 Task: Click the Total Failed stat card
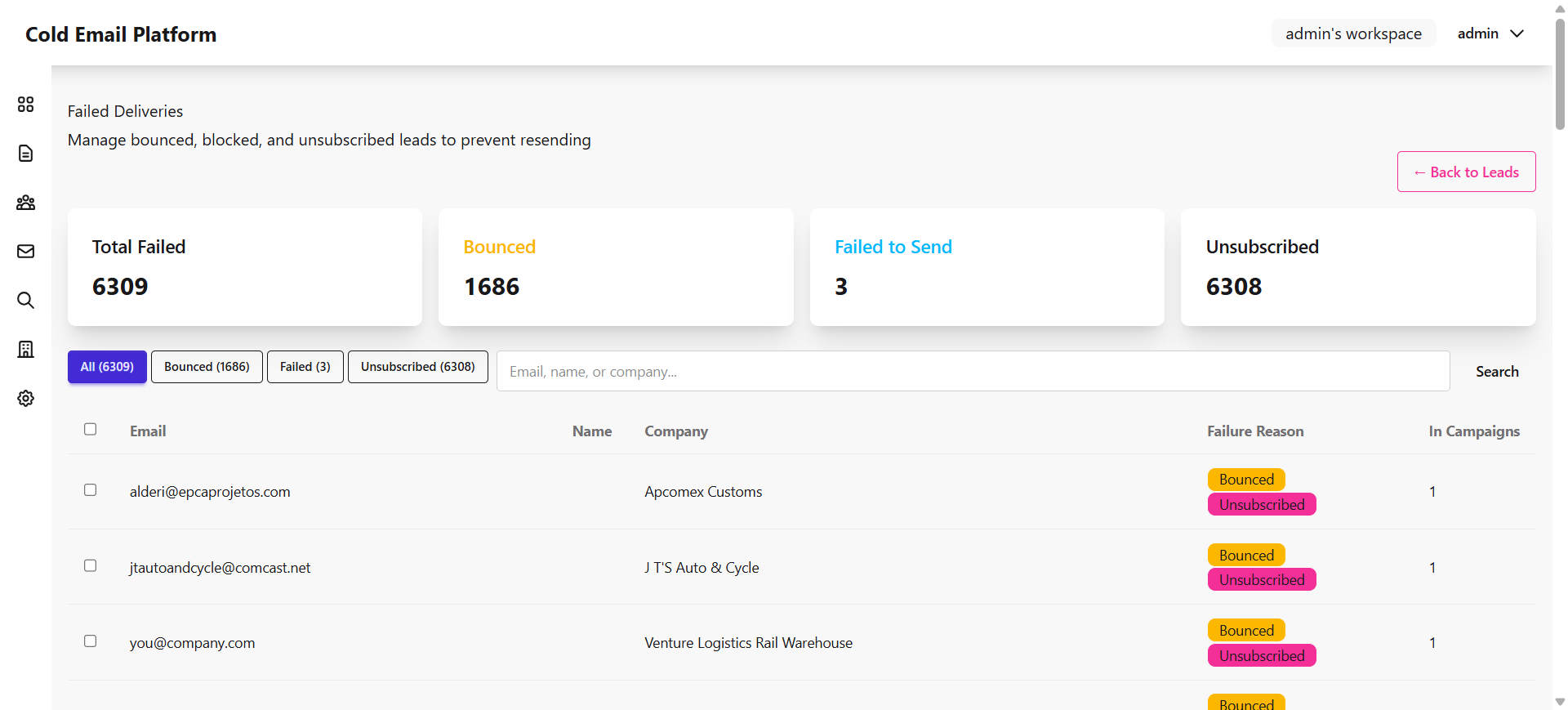click(245, 267)
